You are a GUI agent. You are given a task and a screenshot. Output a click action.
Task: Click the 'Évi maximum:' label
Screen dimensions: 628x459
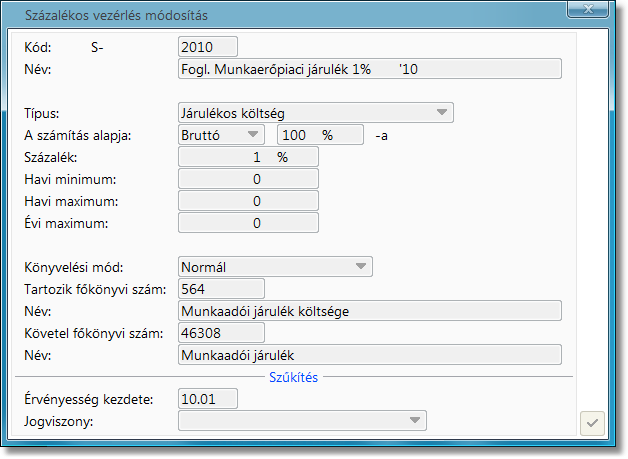click(x=66, y=223)
